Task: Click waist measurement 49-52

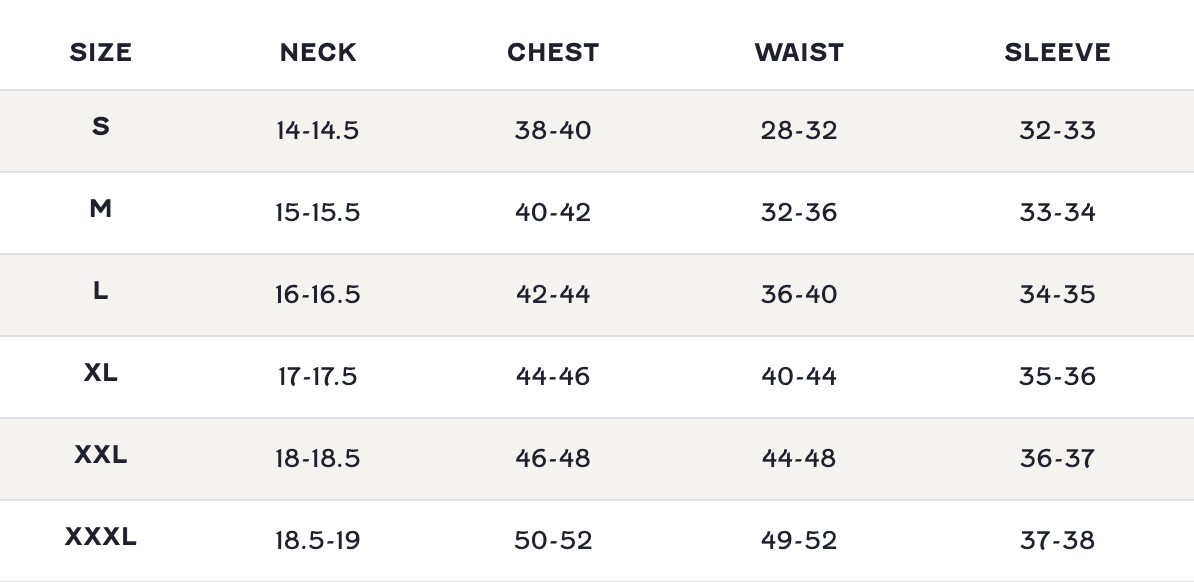Action: [x=799, y=540]
